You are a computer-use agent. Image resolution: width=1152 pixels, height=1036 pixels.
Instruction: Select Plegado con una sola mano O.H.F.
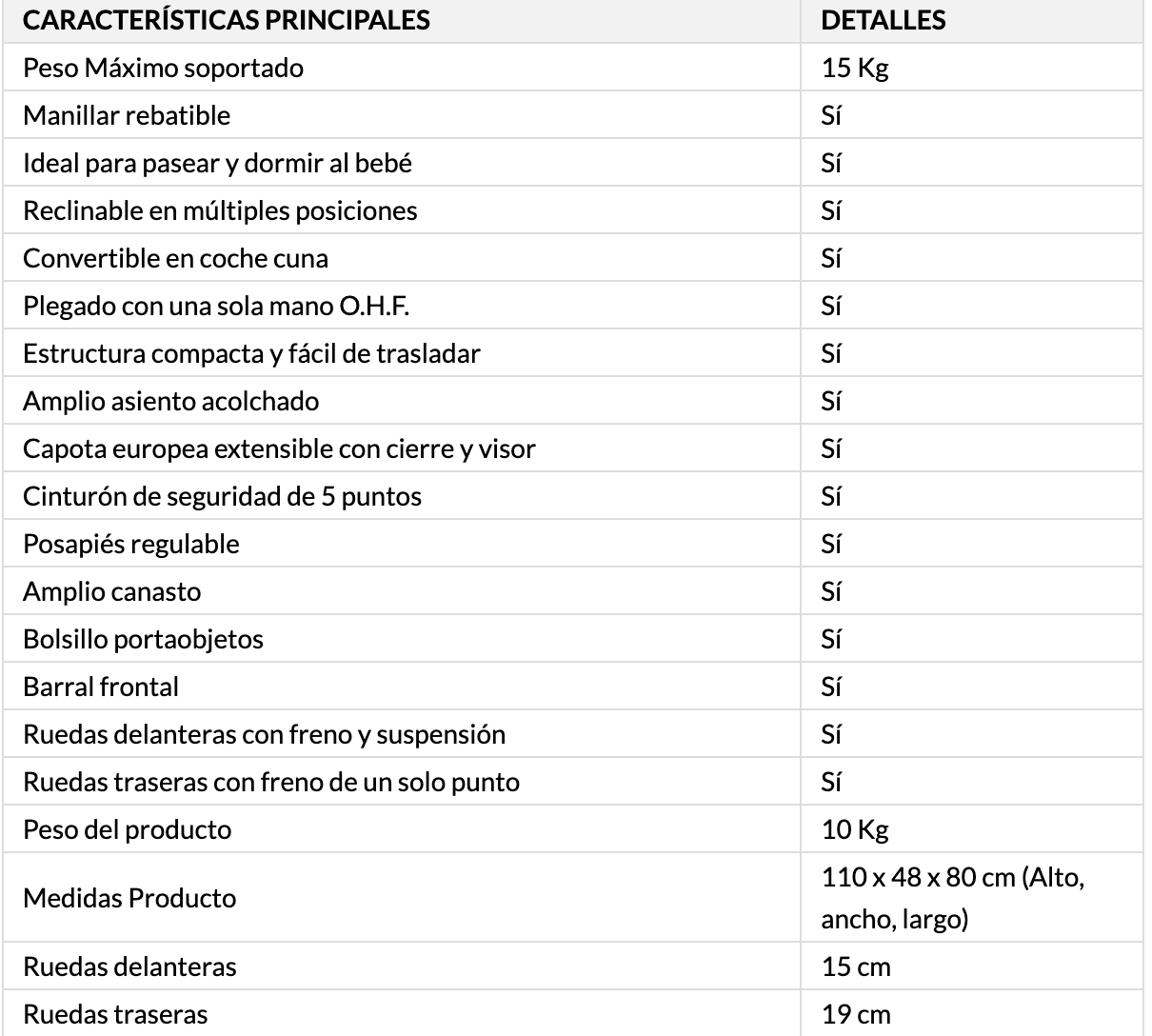click(x=216, y=306)
